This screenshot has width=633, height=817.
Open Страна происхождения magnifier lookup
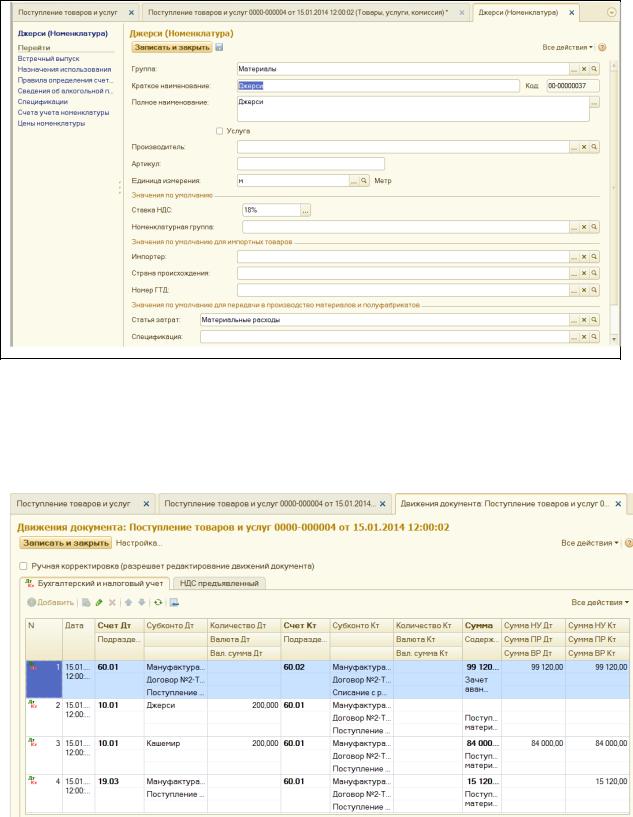coord(594,274)
